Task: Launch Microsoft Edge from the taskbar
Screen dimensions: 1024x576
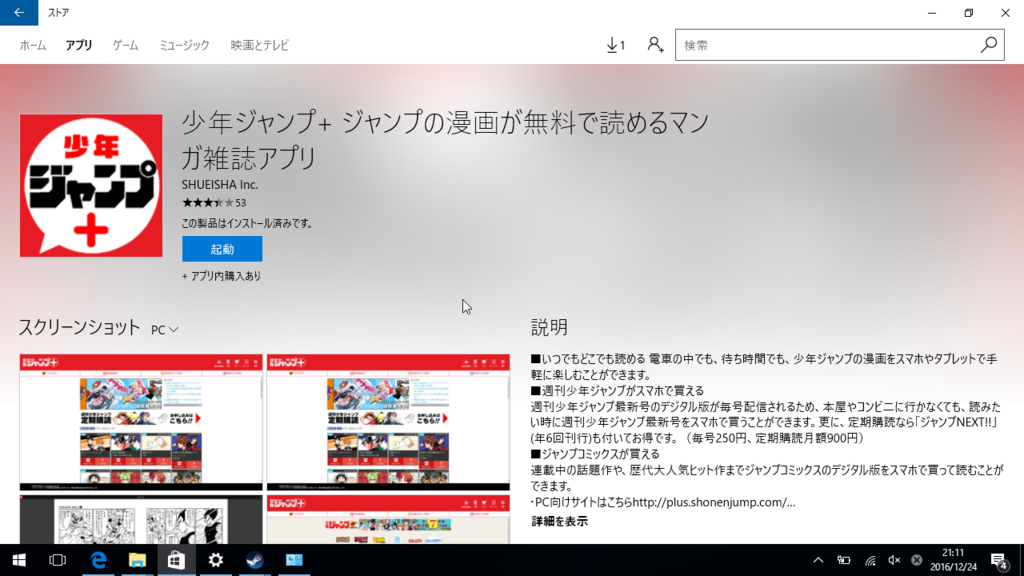Action: [98, 560]
